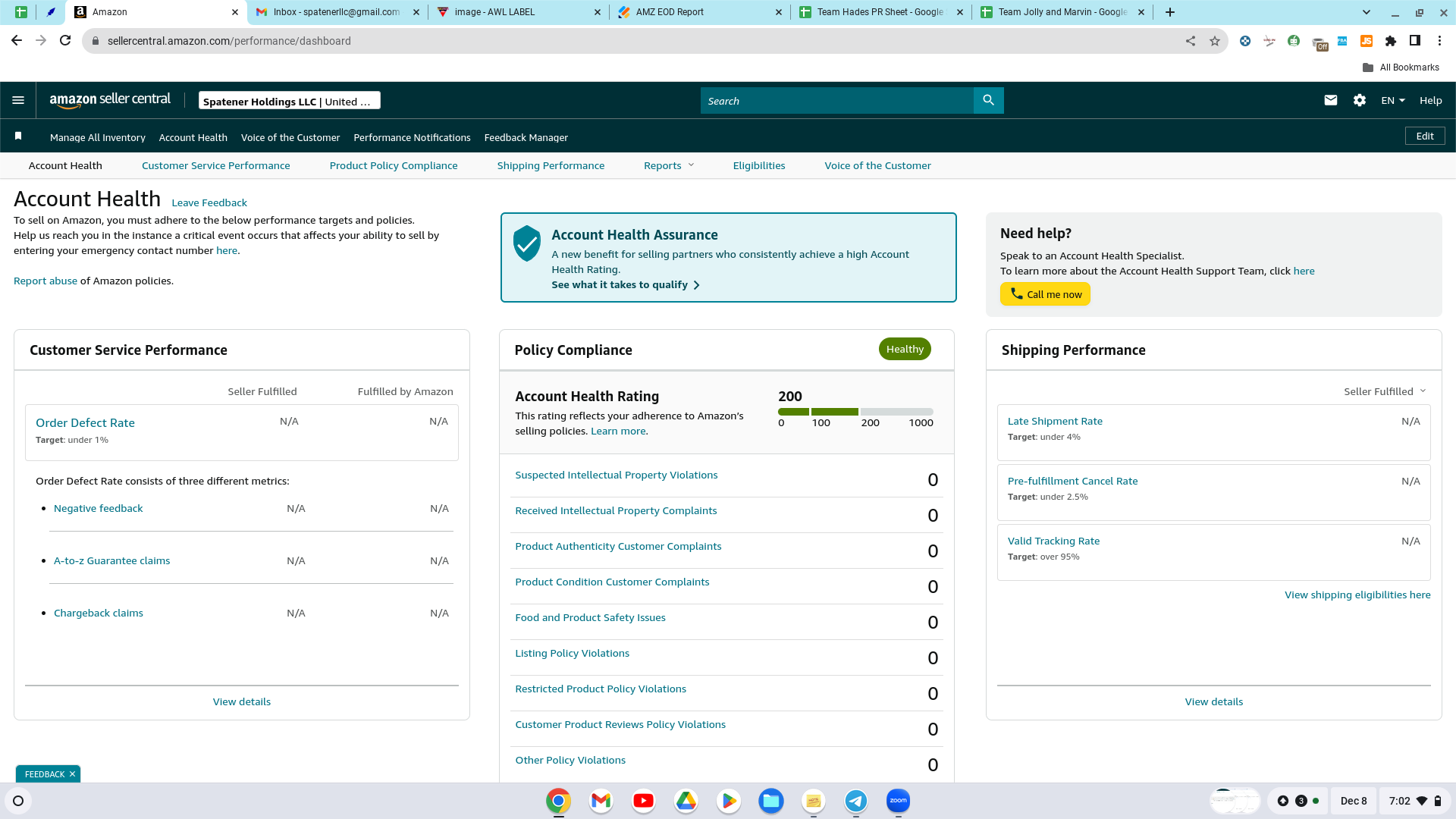Expand the browser tab search chevron
Image resolution: width=1456 pixels, height=819 pixels.
(x=1367, y=12)
